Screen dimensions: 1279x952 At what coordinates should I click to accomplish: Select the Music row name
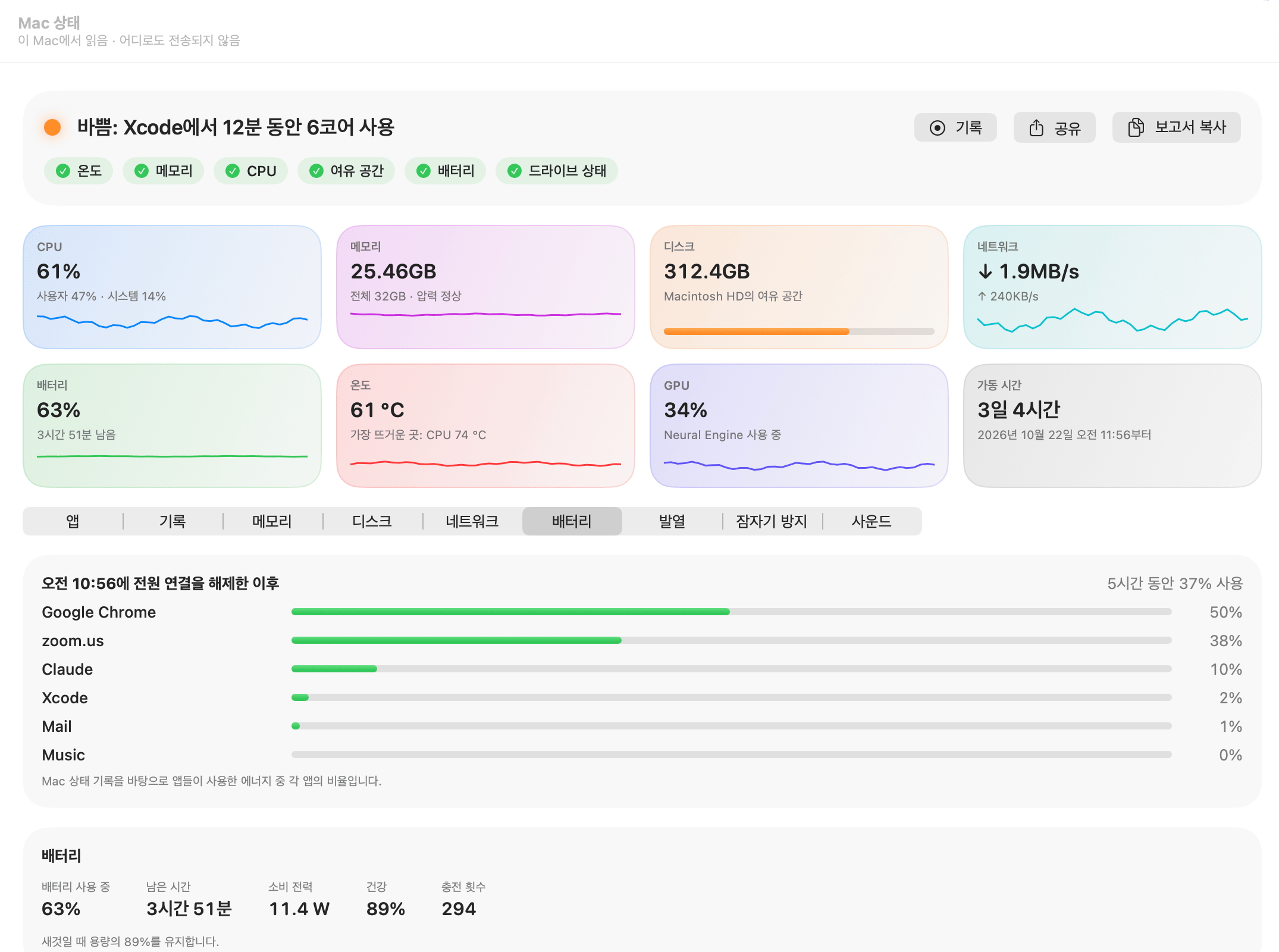(63, 755)
